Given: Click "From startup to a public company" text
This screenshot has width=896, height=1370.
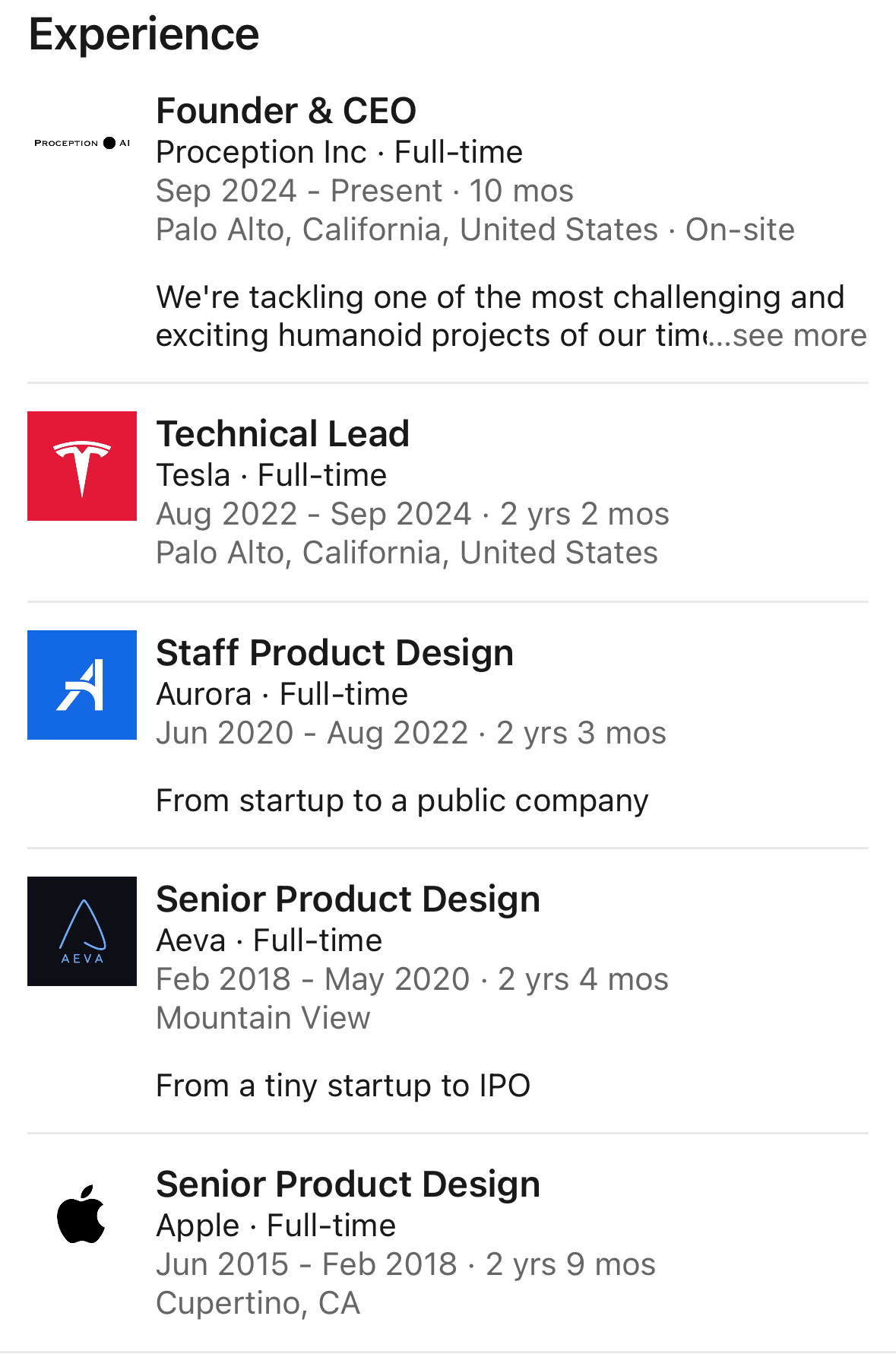Looking at the screenshot, I should [402, 801].
